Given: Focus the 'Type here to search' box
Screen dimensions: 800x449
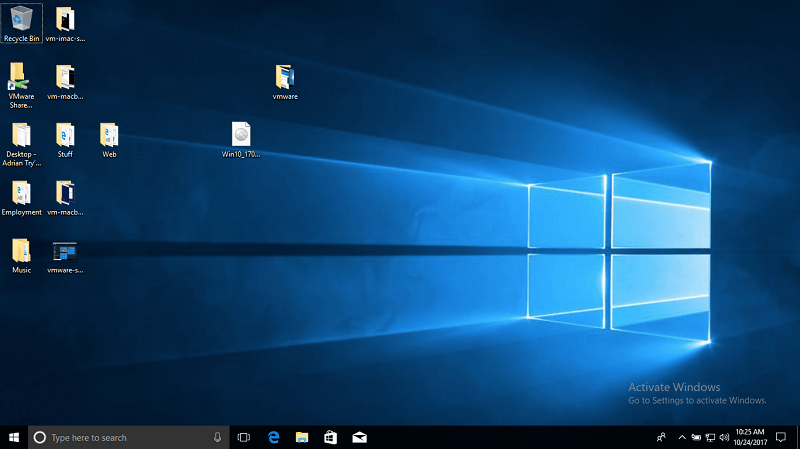Looking at the screenshot, I should coord(129,437).
